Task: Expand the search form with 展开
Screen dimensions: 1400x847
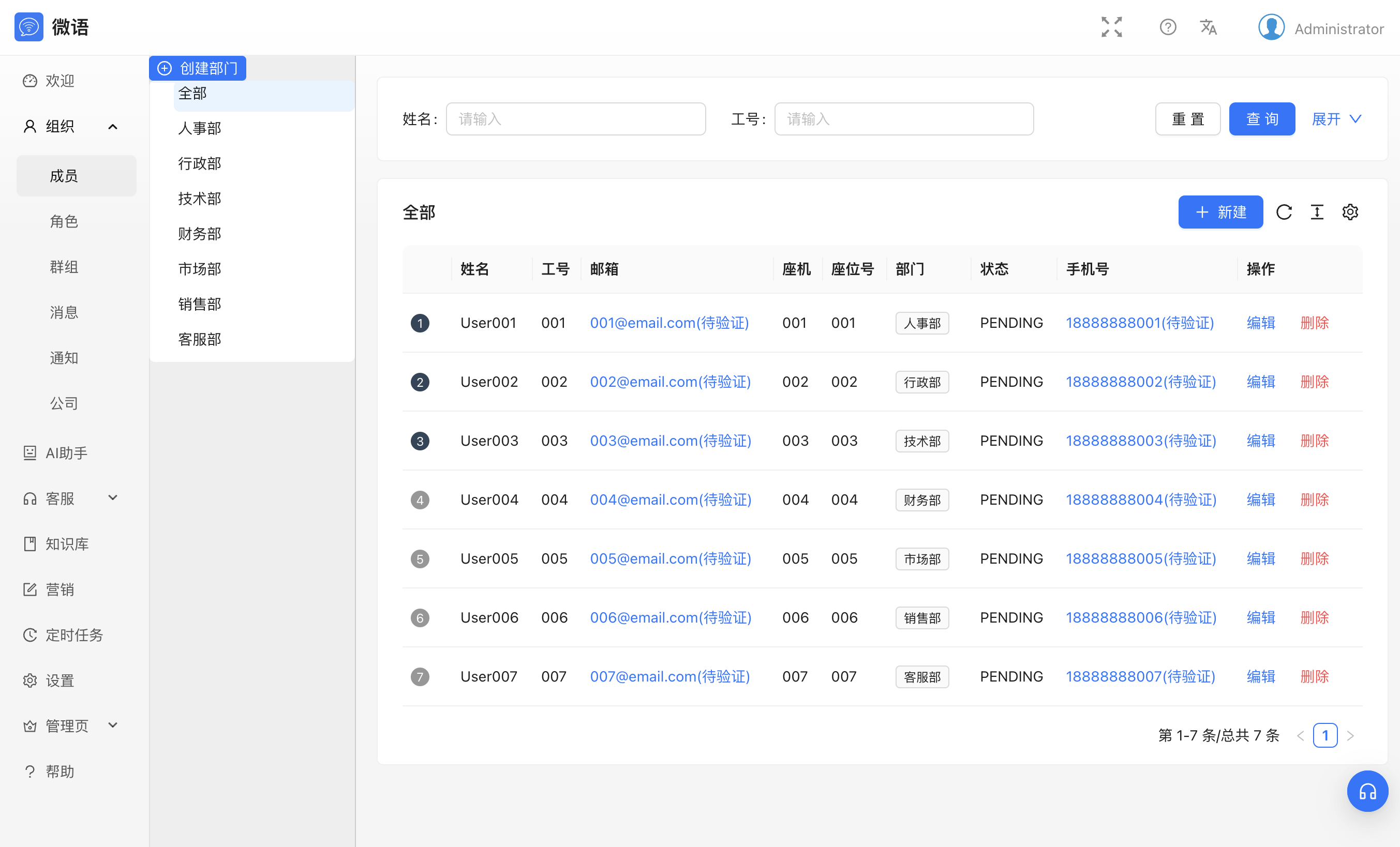Action: tap(1336, 118)
